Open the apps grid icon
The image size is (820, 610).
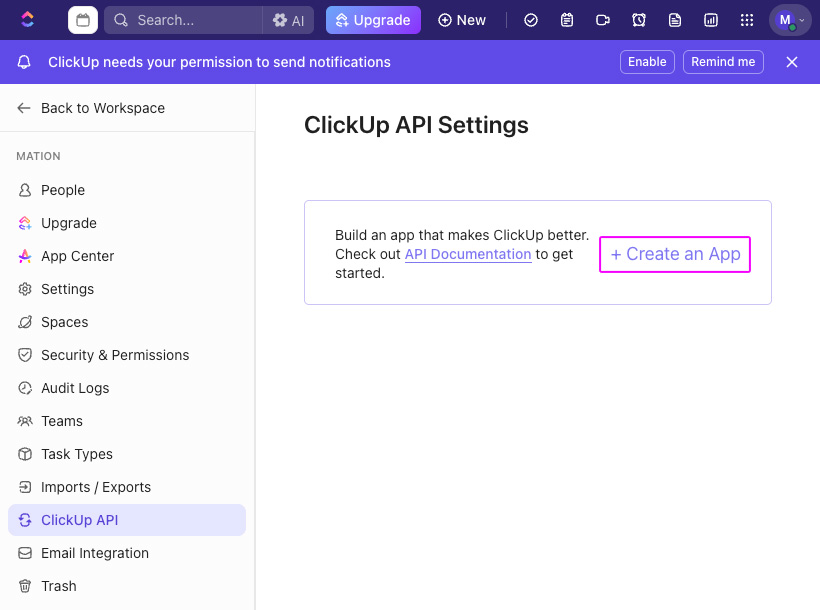(x=747, y=20)
